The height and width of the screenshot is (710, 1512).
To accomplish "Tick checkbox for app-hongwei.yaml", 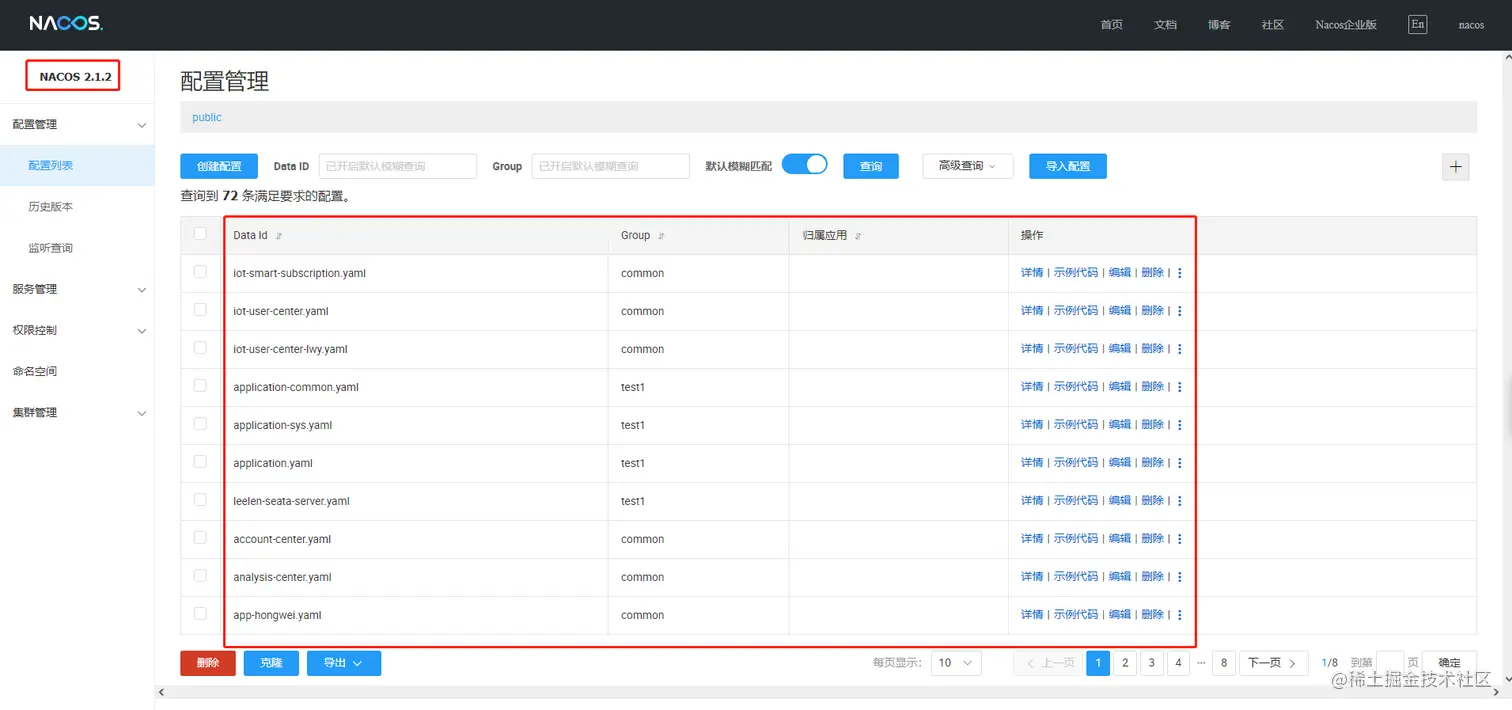I will click(x=200, y=613).
